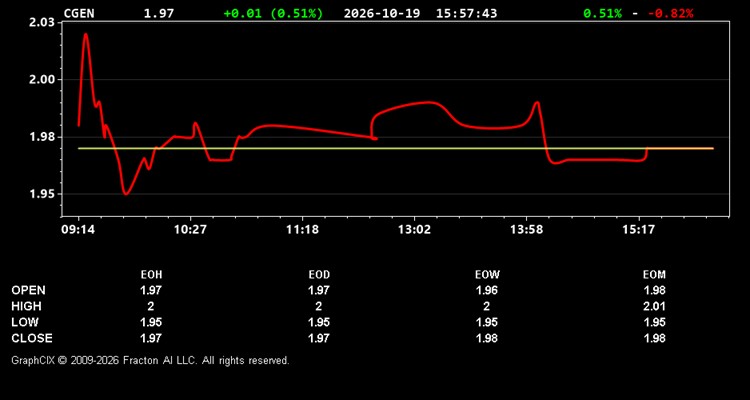
Task: Click the EOM HIGH value 2.01
Action: point(655,306)
